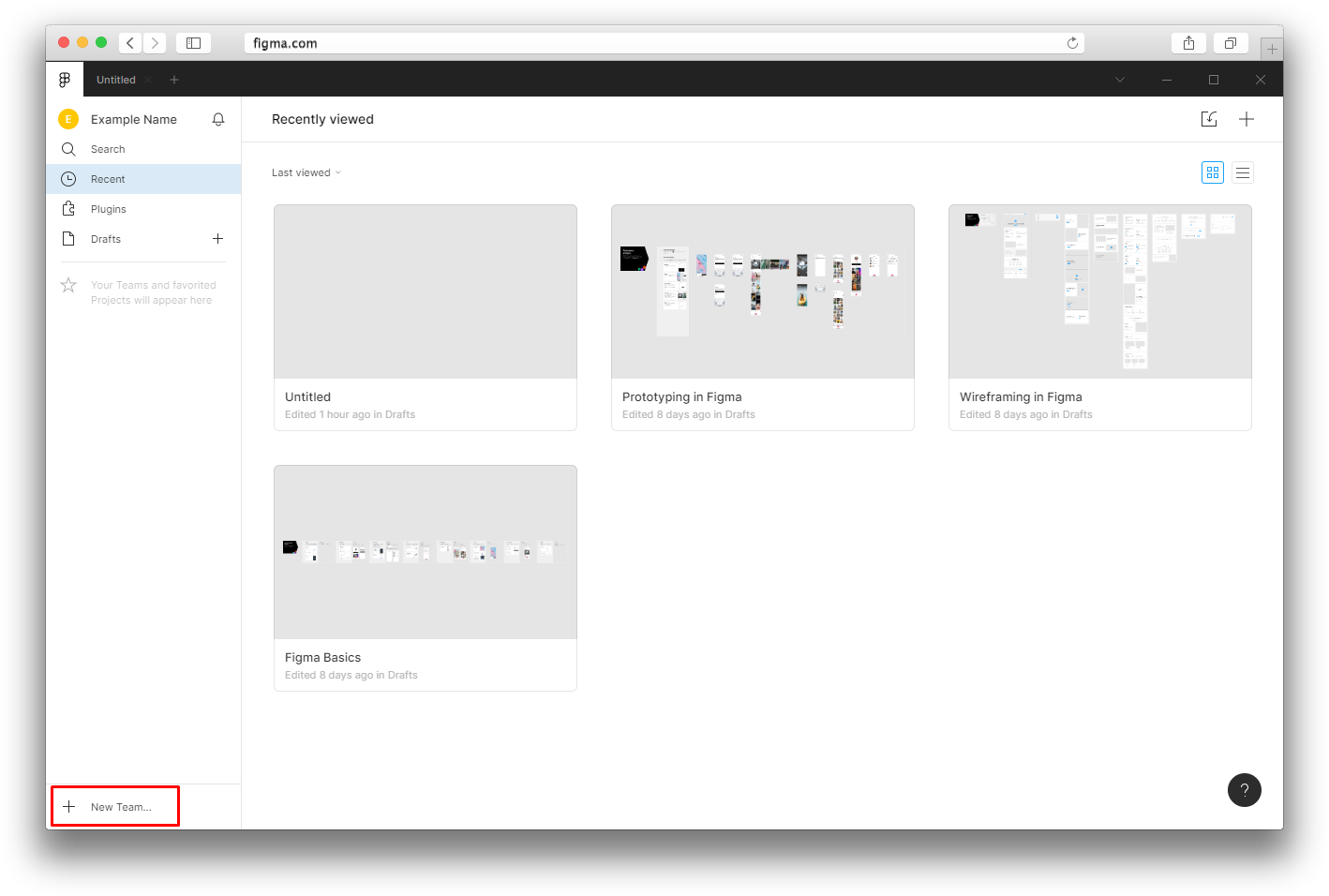Image resolution: width=1329 pixels, height=896 pixels.
Task: Click the New Team... button
Action: [115, 807]
